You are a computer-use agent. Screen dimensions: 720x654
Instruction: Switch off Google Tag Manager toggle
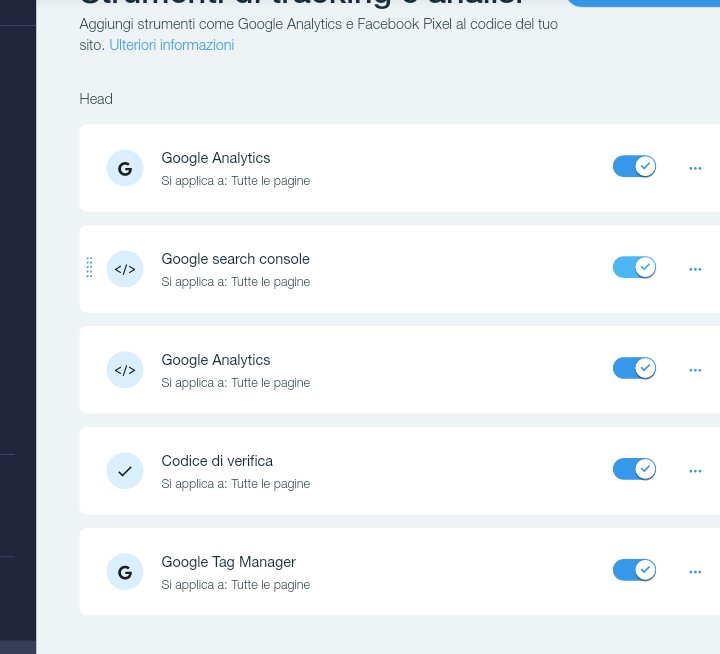634,570
